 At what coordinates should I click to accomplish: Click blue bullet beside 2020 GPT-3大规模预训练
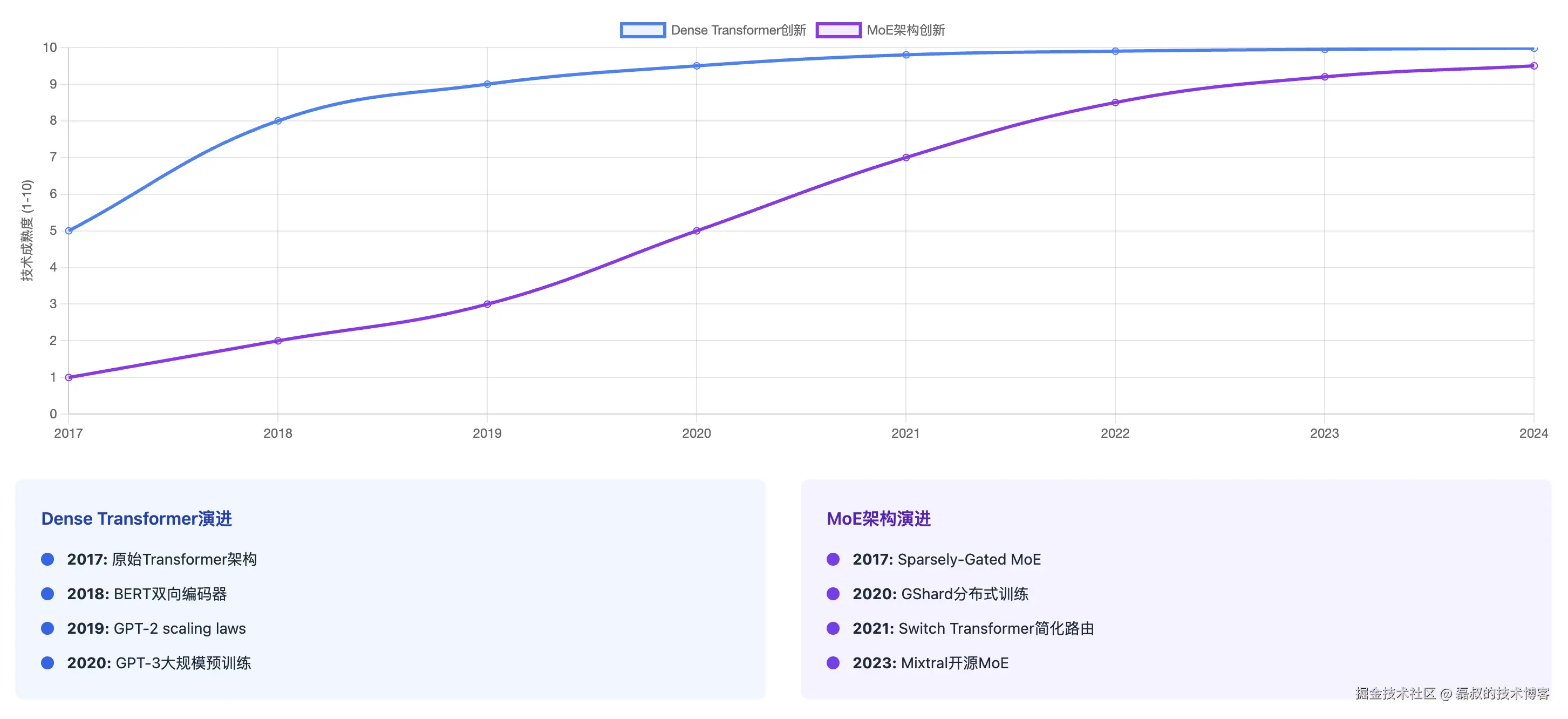pos(47,662)
